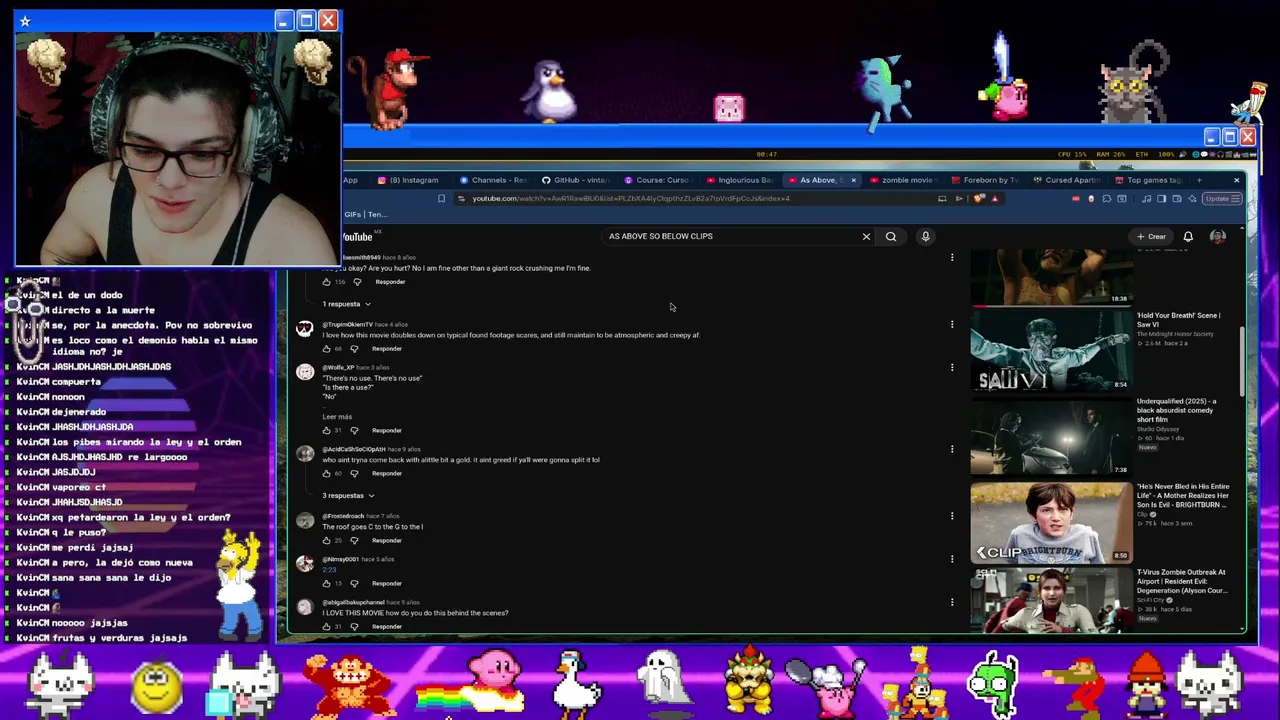This screenshot has width=1280, height=720.
Task: Click the 'Crear' create button
Action: coord(1151,237)
